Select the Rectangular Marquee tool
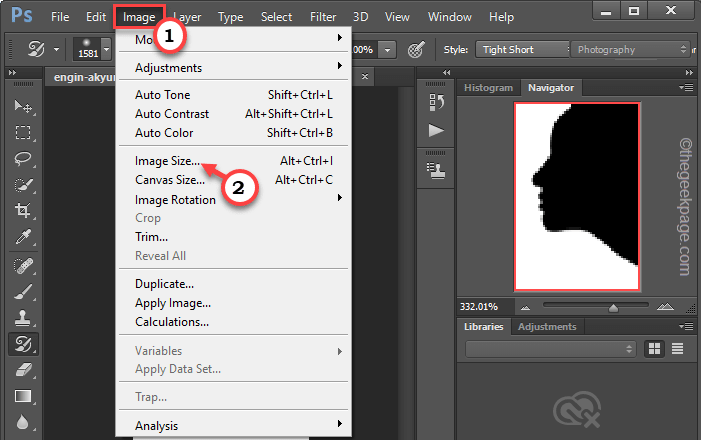 coord(23,132)
